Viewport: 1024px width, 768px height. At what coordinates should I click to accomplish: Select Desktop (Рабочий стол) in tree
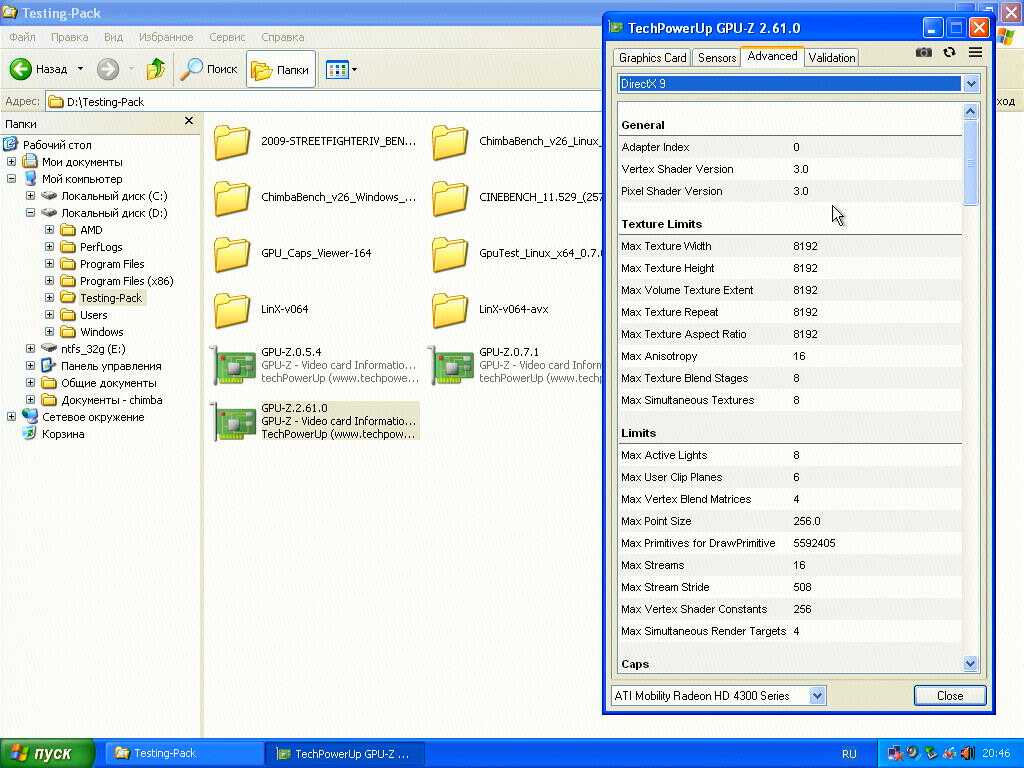click(57, 145)
